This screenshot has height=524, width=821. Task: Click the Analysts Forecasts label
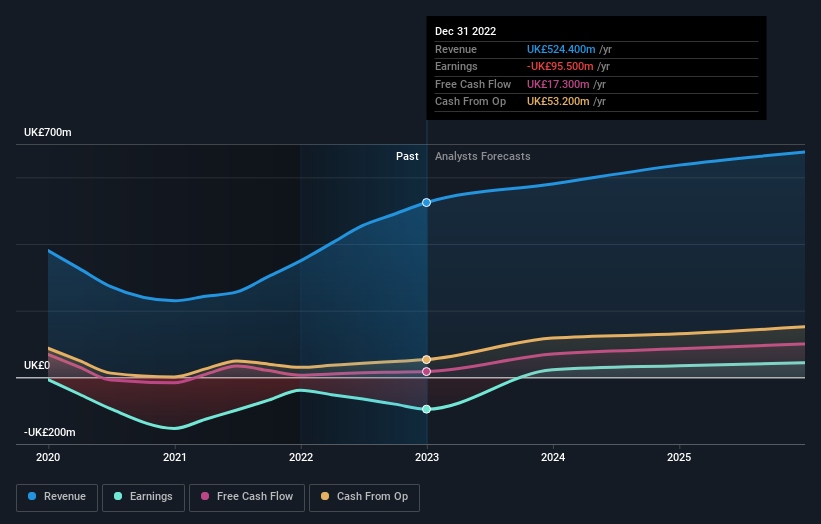pyautogui.click(x=483, y=157)
